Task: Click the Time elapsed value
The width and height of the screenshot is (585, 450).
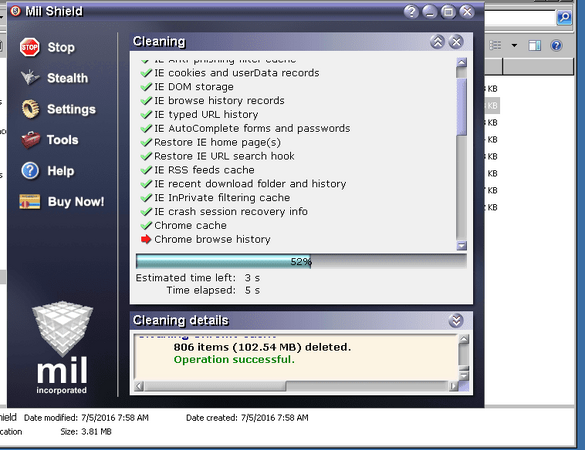Action: pyautogui.click(x=252, y=290)
